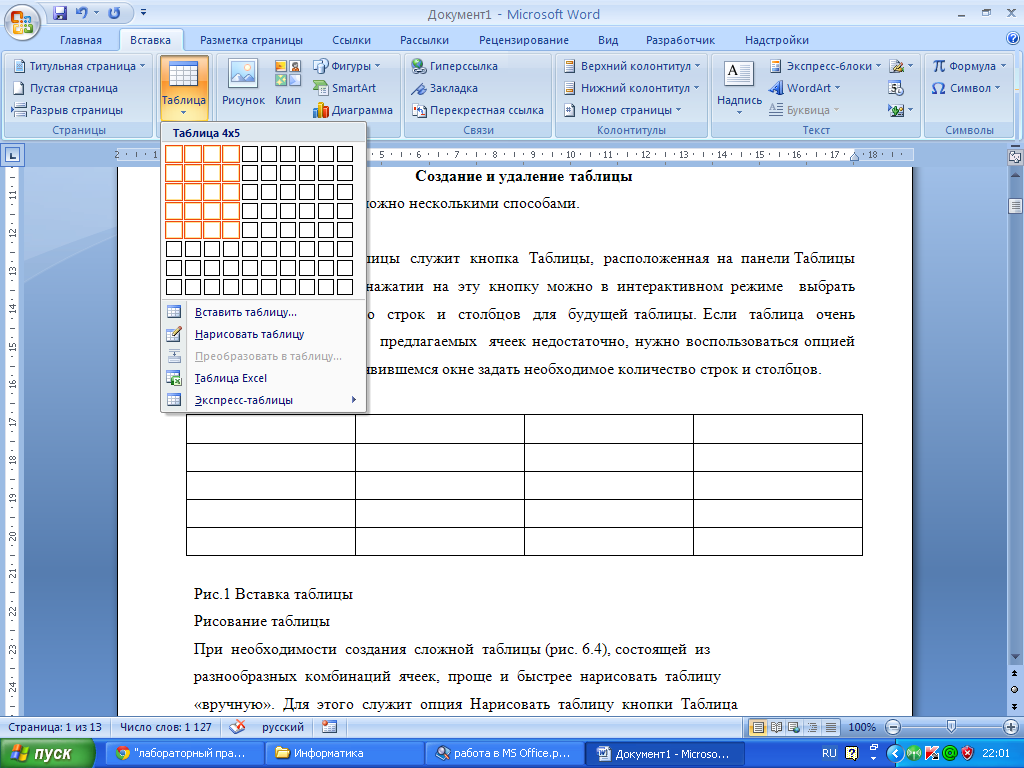1024x768 pixels.
Task: Insert a picture with Рисунок
Action: [243, 84]
